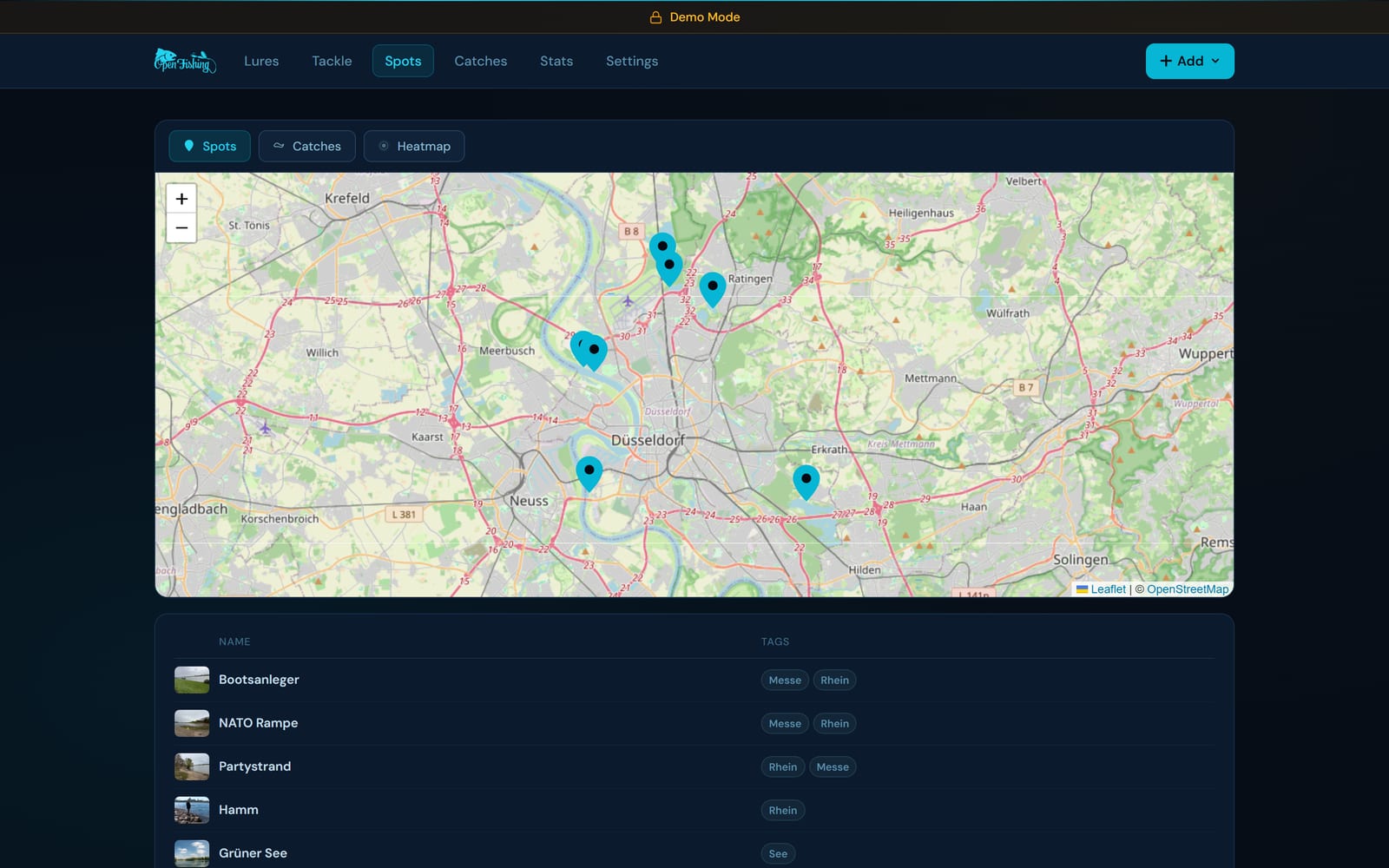Screen dimensions: 1389x868
Task: Switch map view to Heatmap
Action: coord(414,146)
